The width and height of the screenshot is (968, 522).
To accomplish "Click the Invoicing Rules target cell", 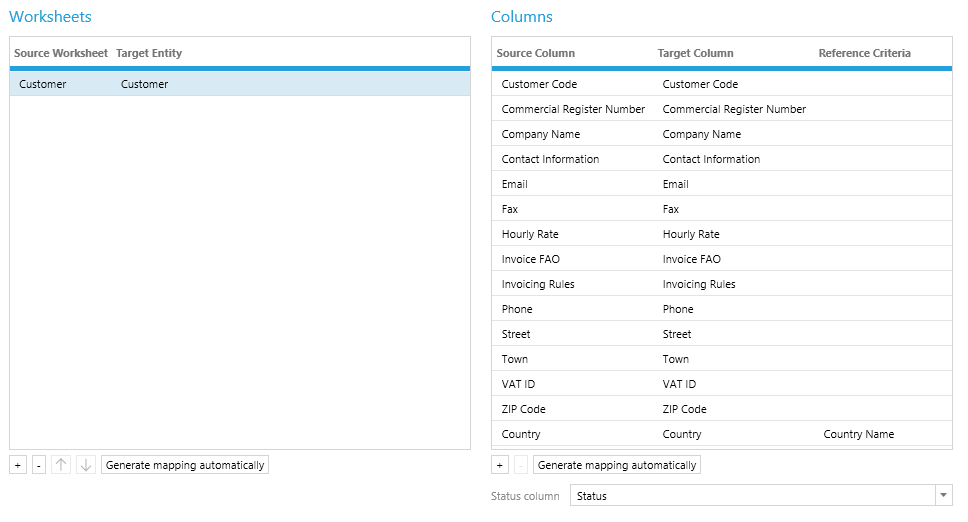I will pyautogui.click(x=699, y=284).
